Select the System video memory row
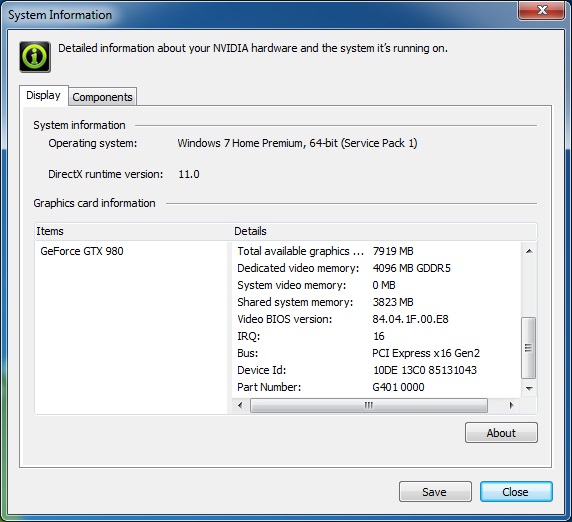This screenshot has height=522, width=572. tap(376, 285)
